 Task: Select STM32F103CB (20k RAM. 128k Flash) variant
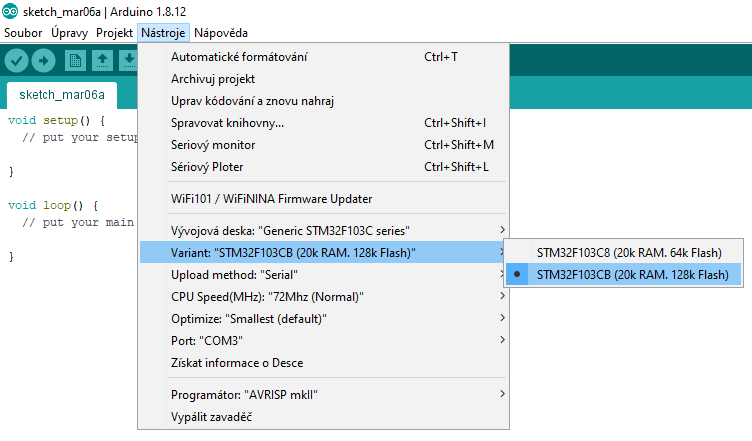click(x=623, y=275)
